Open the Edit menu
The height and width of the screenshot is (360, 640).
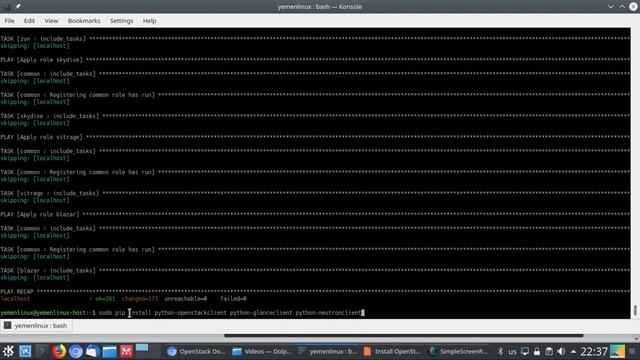tap(29, 21)
